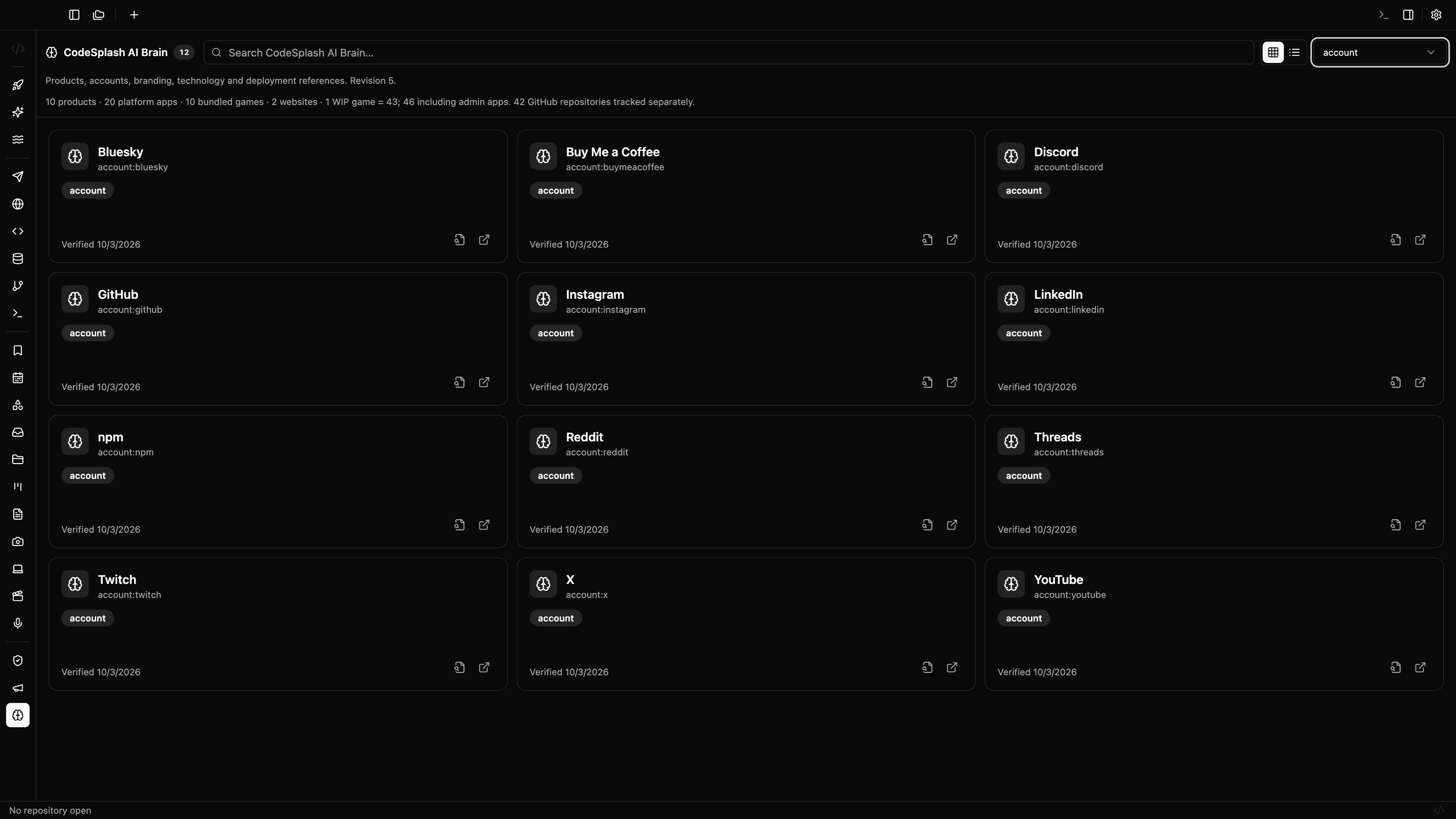This screenshot has height=819, width=1456.
Task: Open the terminal prompt icon in sidebar
Action: pos(17,313)
